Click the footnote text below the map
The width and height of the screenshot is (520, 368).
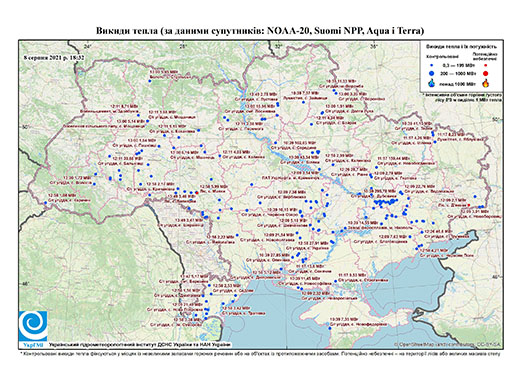tap(260, 353)
